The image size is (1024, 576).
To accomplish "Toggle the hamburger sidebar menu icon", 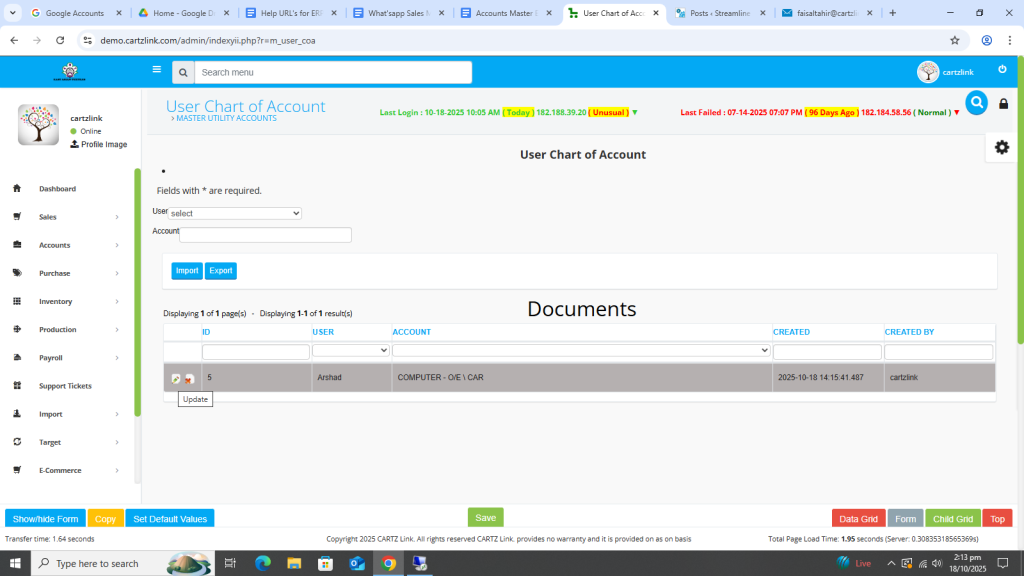I will (x=157, y=70).
